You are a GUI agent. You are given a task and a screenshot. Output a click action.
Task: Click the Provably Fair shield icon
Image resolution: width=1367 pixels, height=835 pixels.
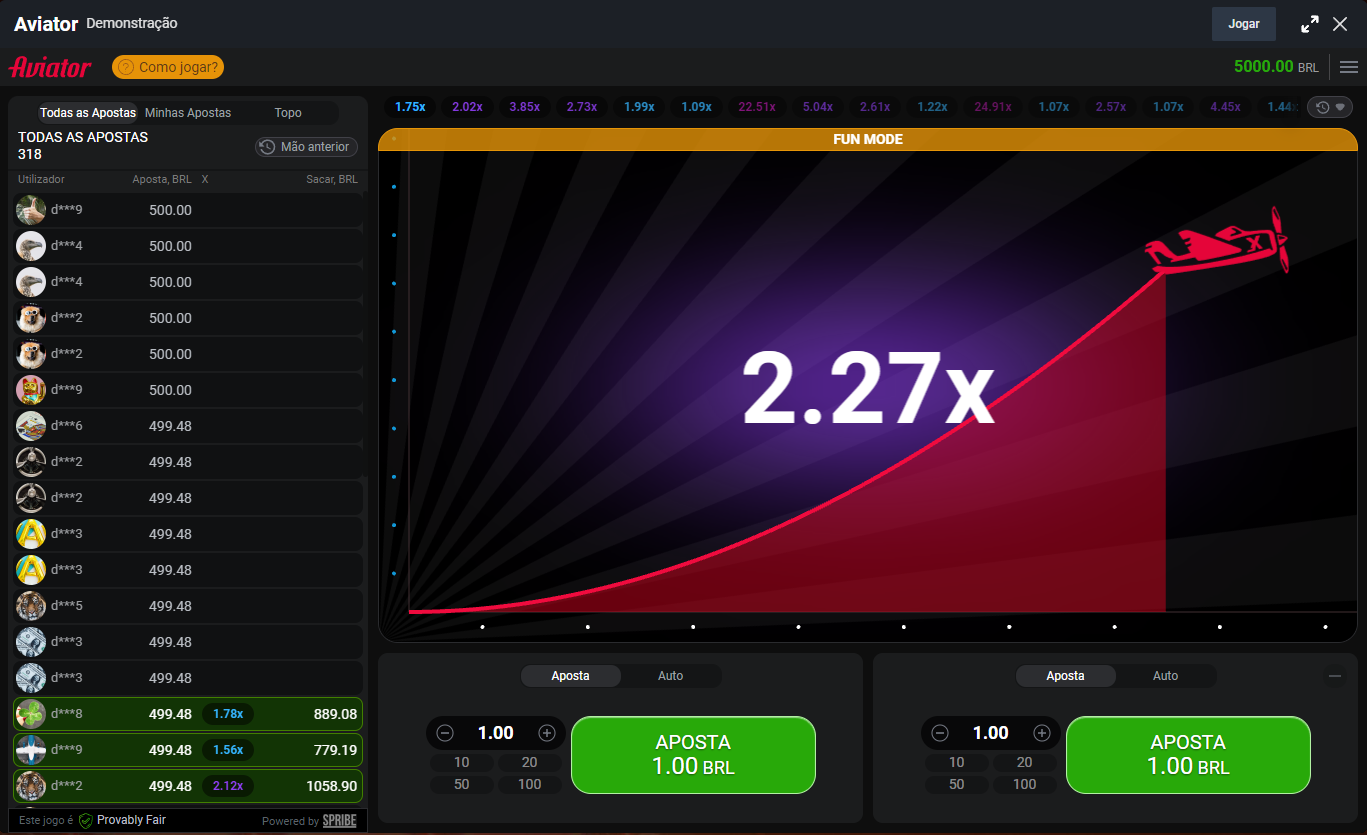[x=86, y=821]
